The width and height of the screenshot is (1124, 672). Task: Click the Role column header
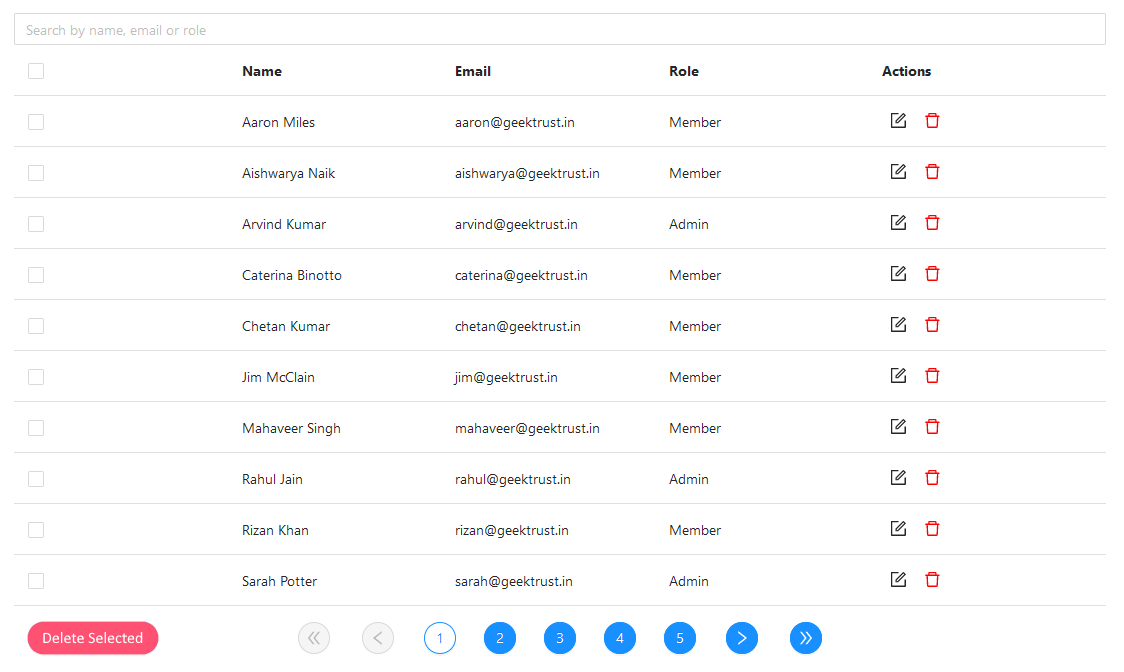tap(684, 71)
